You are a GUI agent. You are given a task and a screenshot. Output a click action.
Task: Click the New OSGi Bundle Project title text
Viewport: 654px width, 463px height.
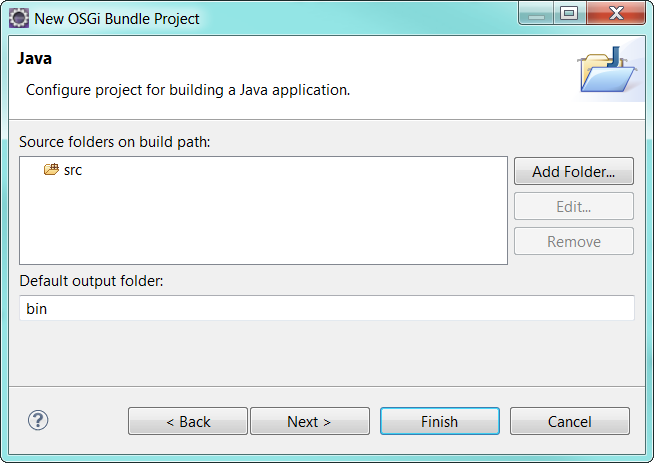pyautogui.click(x=117, y=18)
